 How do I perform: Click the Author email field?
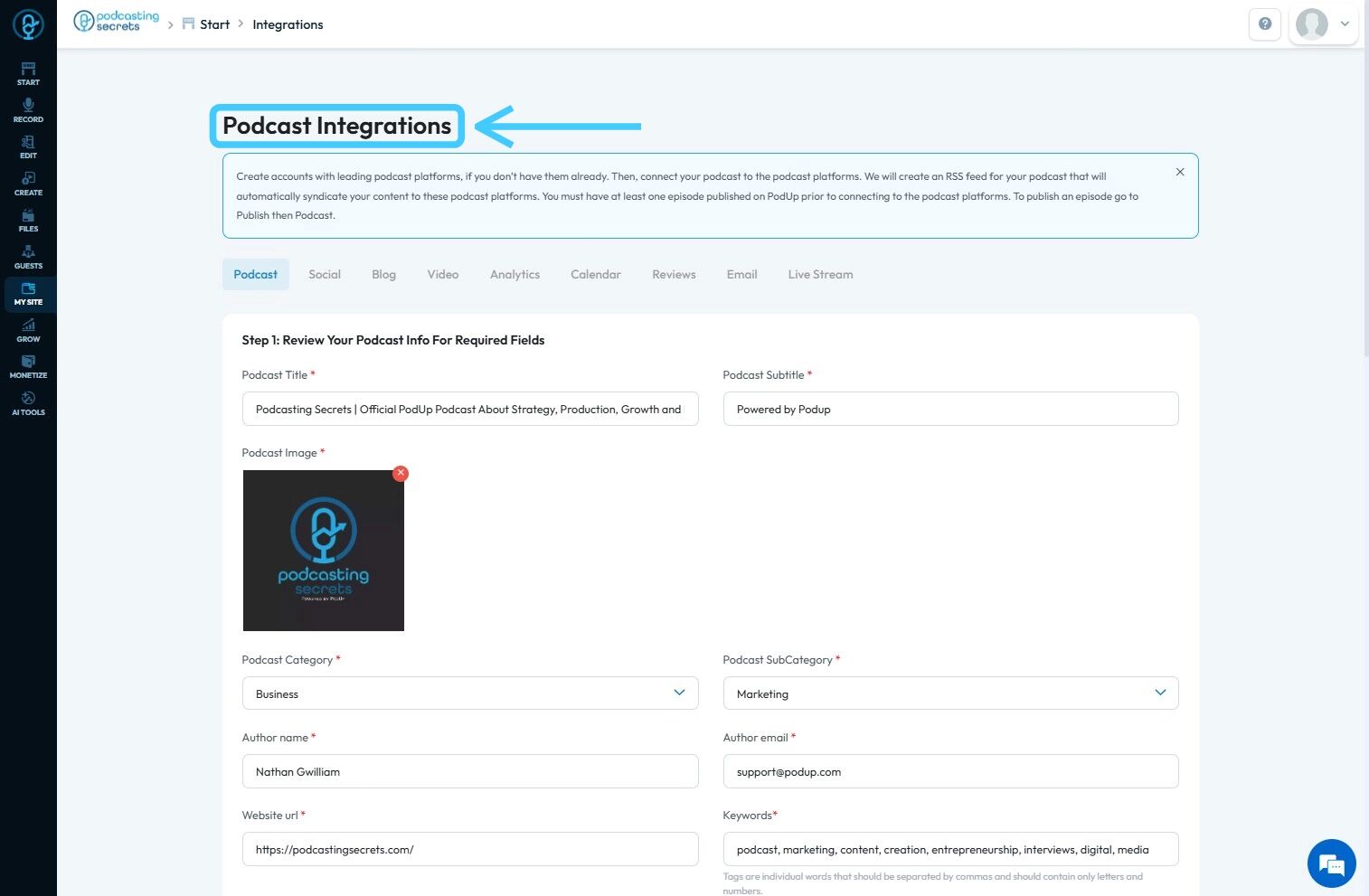[951, 771]
